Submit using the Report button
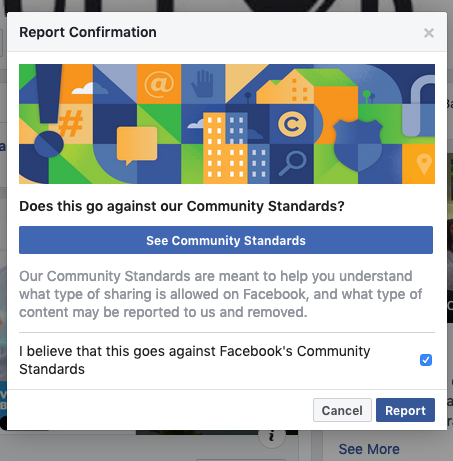 pos(405,410)
